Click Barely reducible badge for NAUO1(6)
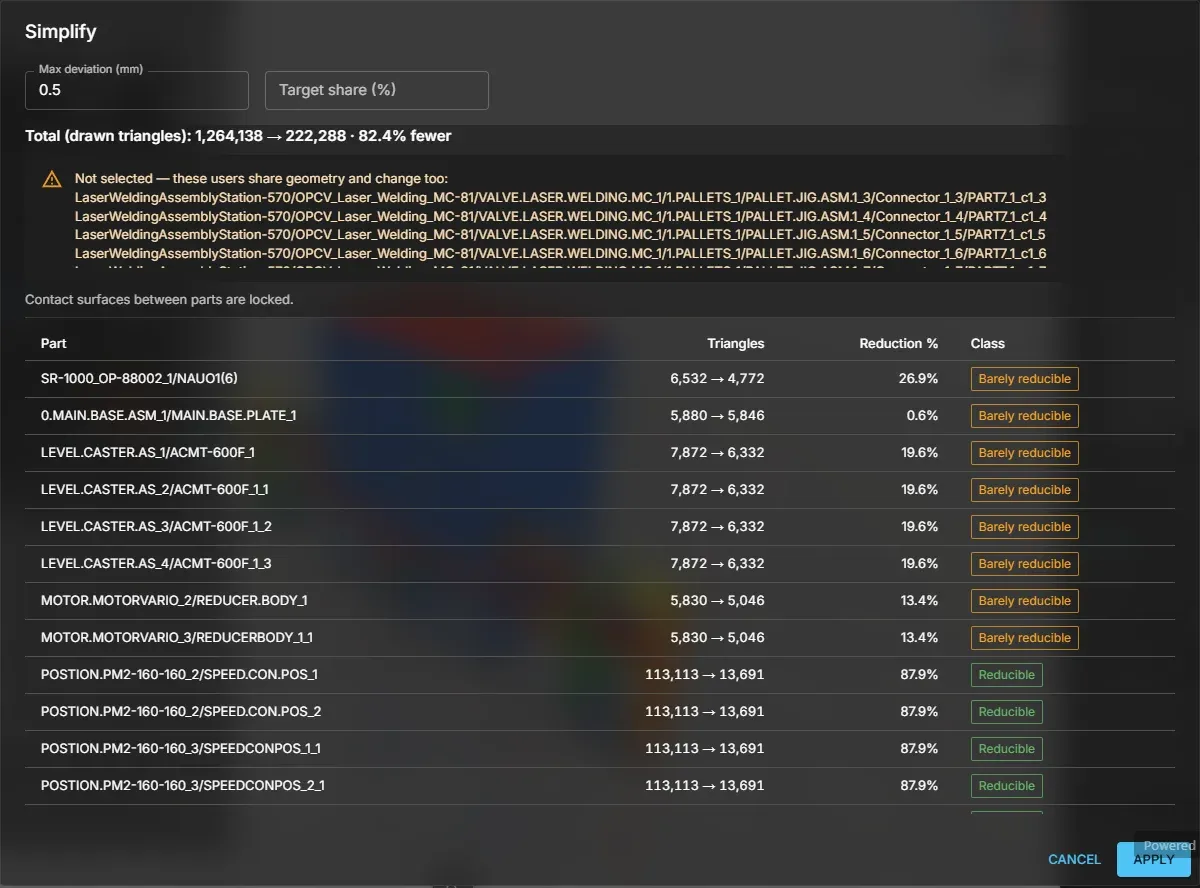Image resolution: width=1200 pixels, height=888 pixels. (1024, 379)
